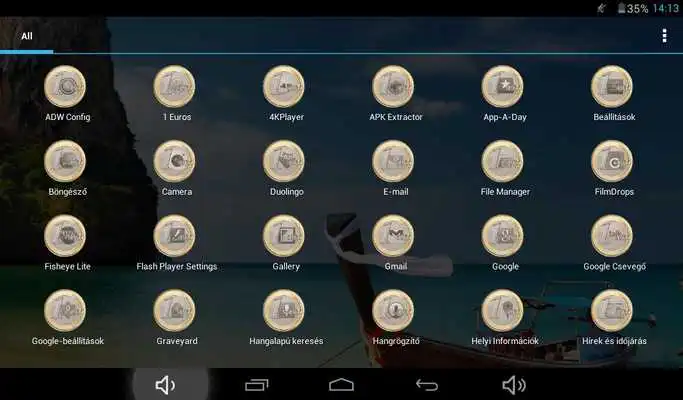Viewport: 683px width, 400px height.
Task: Open the E-mail app
Action: (x=393, y=161)
